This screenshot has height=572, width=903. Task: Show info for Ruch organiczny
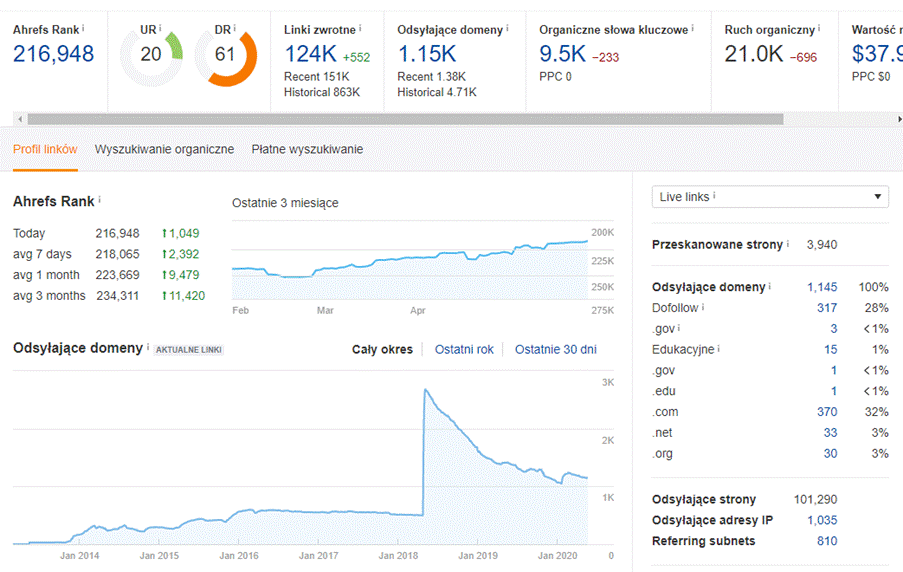[819, 28]
